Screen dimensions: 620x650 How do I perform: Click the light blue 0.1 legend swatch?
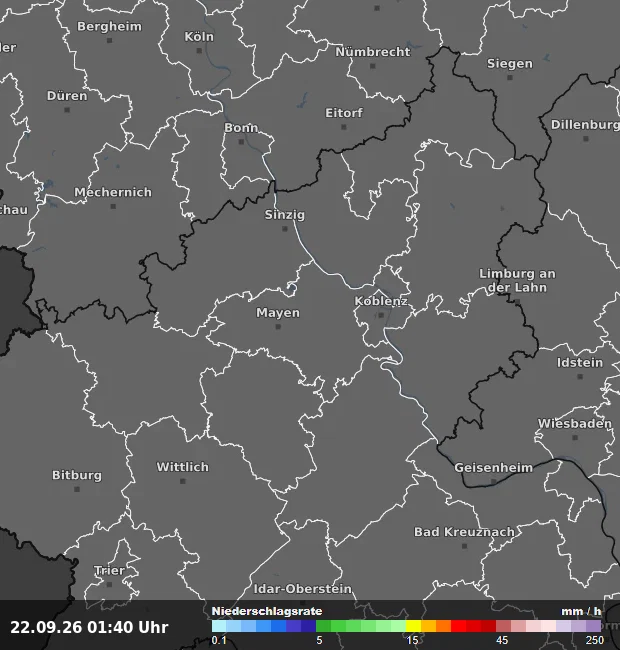(x=219, y=626)
